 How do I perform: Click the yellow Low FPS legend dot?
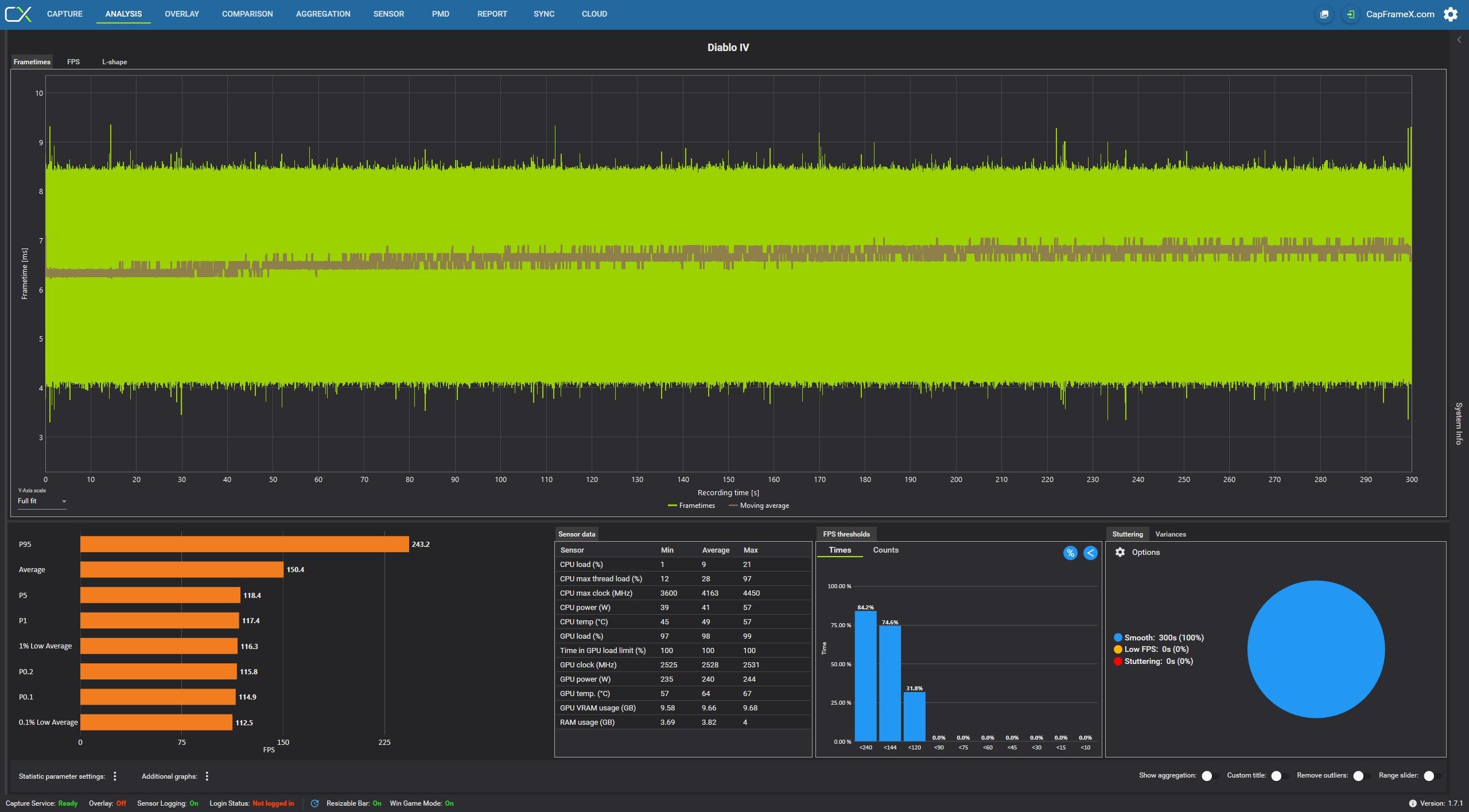click(x=1118, y=650)
